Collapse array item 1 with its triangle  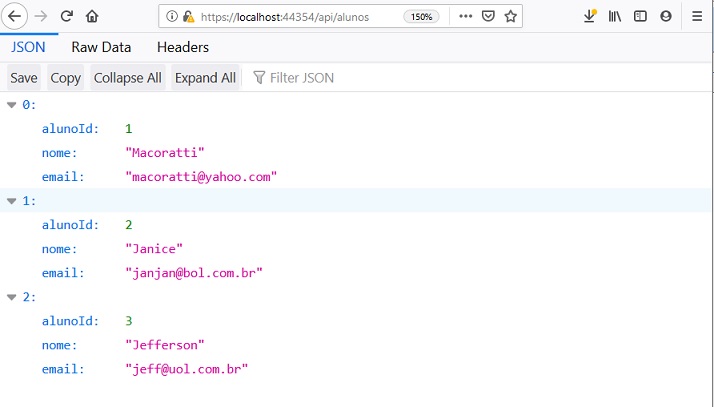(x=12, y=201)
